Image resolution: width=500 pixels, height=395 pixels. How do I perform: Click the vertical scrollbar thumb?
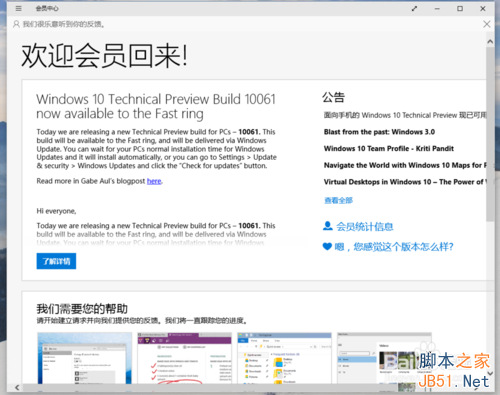point(490,134)
